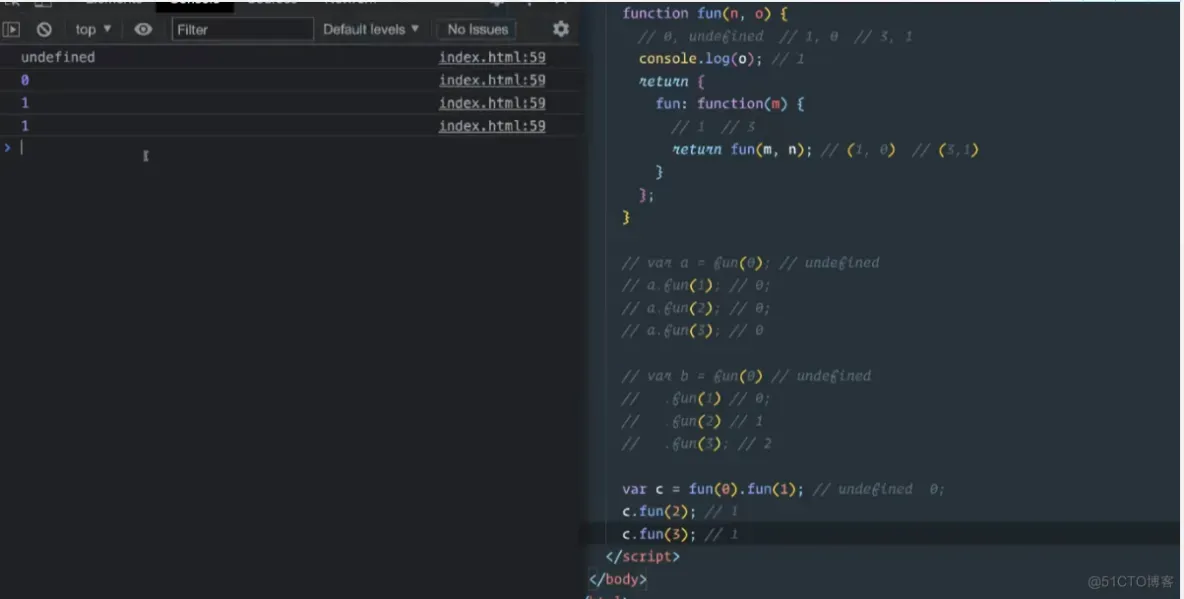Focus the console Filter input field
Viewport: 1184px width, 599px height.
coord(242,29)
